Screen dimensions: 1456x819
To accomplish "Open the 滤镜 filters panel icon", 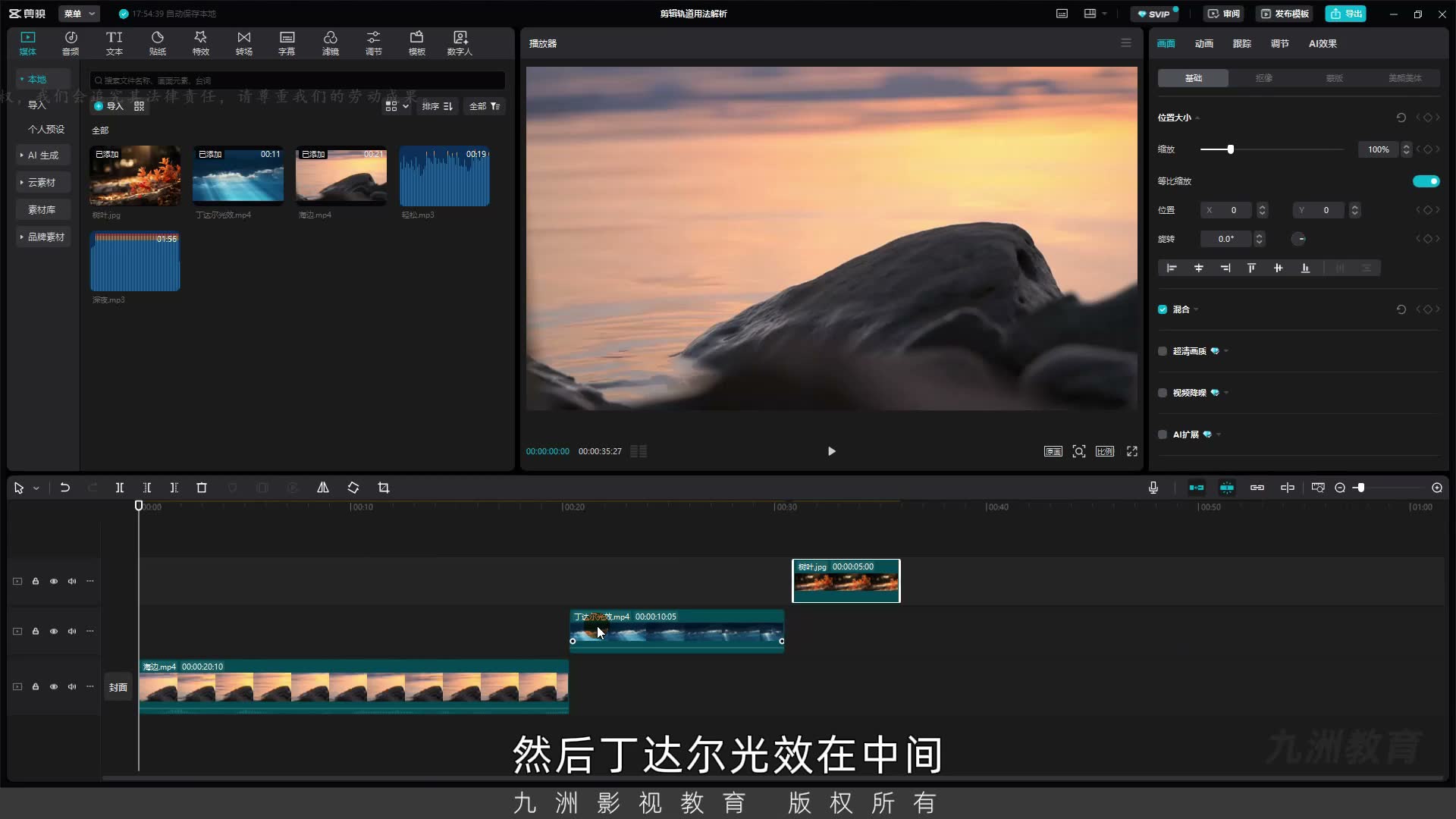I will (x=331, y=43).
